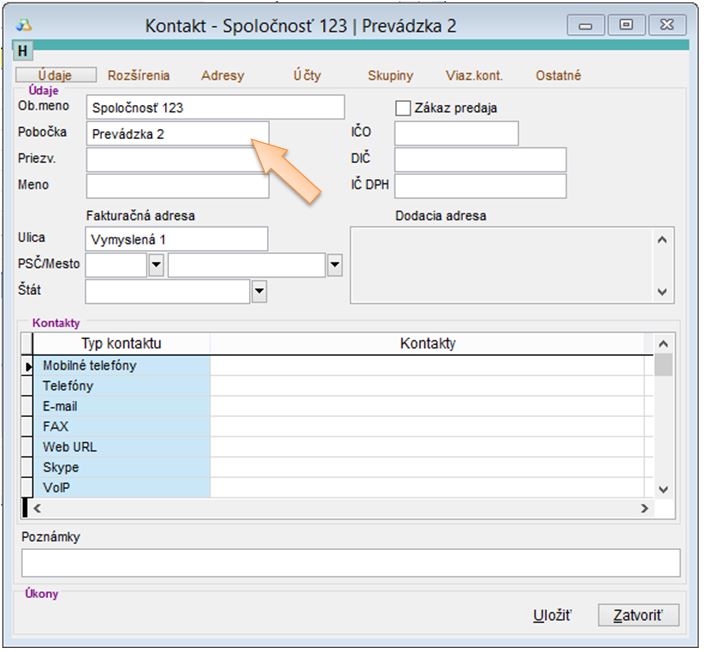Screen dimensions: 704x652
Task: Tick the Zákaz predaja checkbox
Action: point(403,108)
